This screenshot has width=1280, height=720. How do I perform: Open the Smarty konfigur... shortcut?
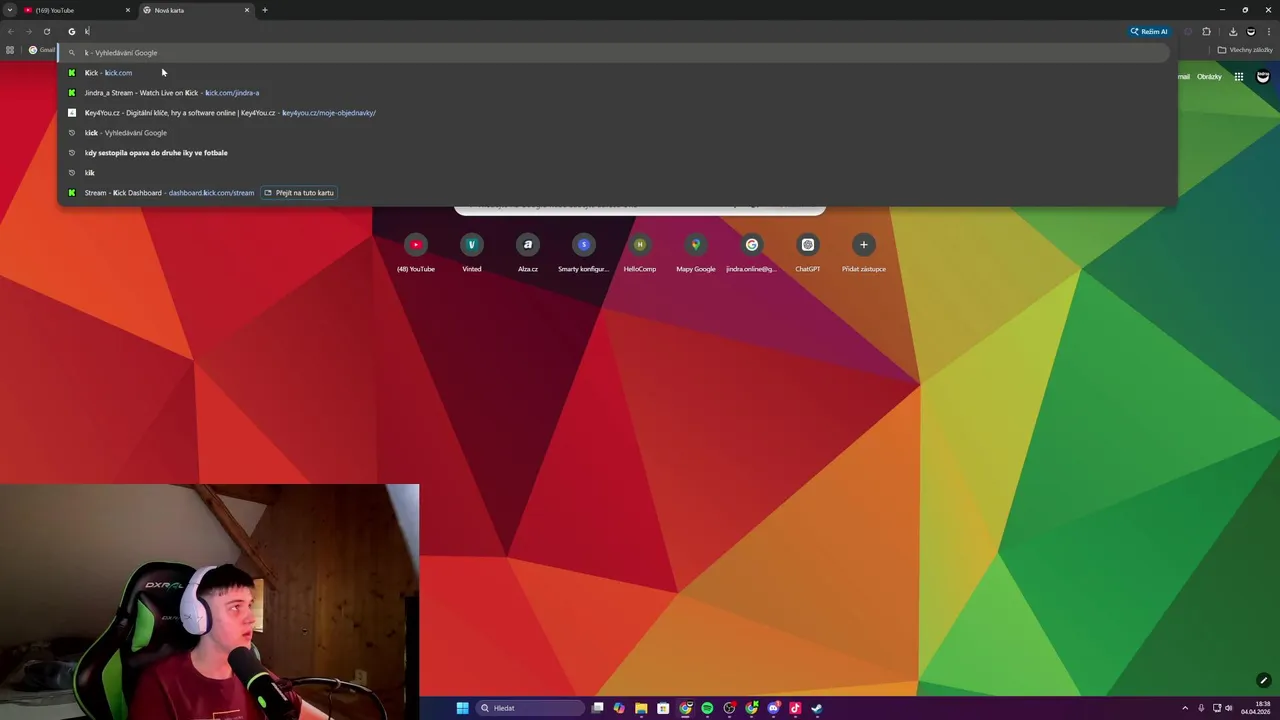pos(584,252)
